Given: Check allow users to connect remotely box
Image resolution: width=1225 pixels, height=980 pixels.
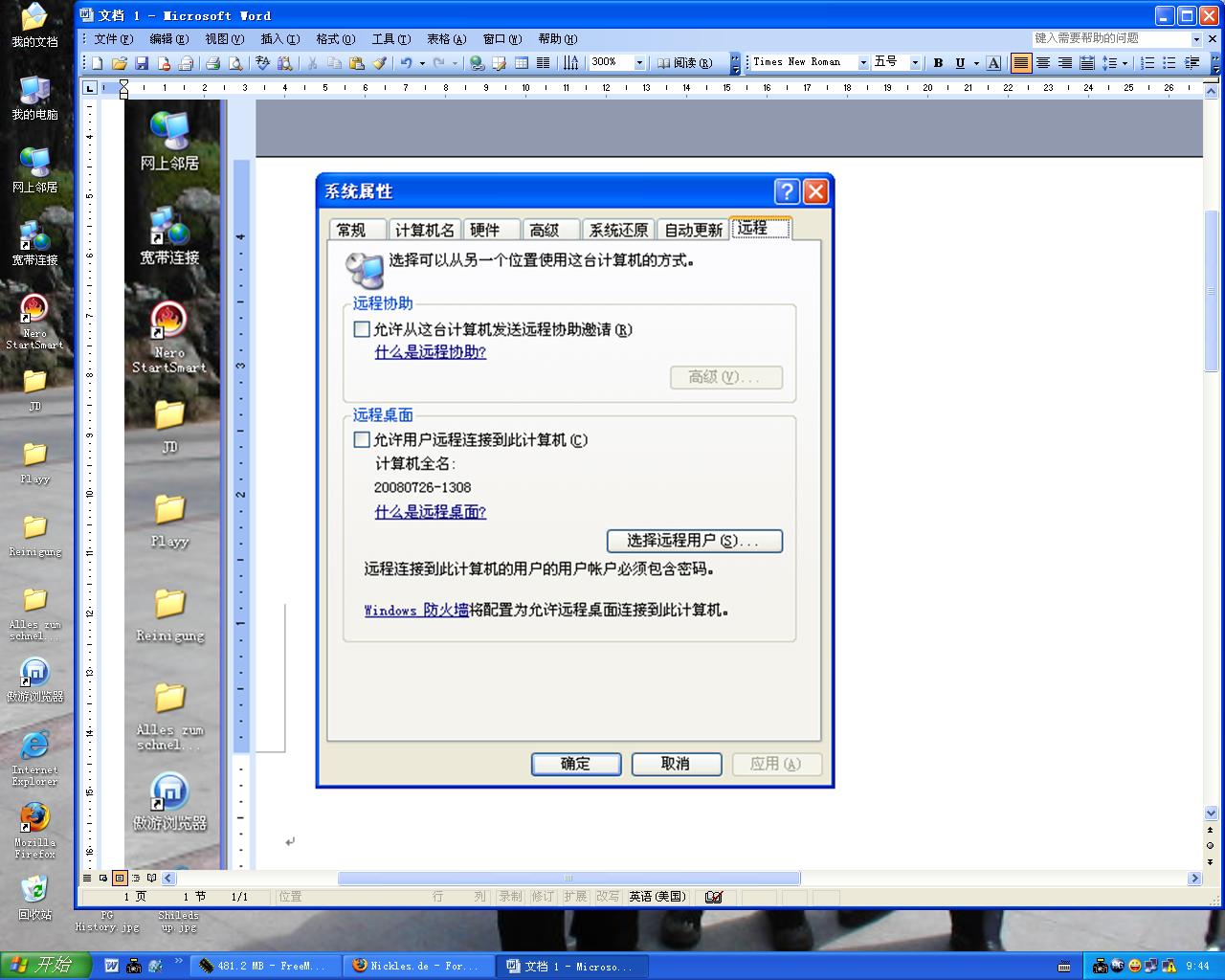Looking at the screenshot, I should pos(362,440).
